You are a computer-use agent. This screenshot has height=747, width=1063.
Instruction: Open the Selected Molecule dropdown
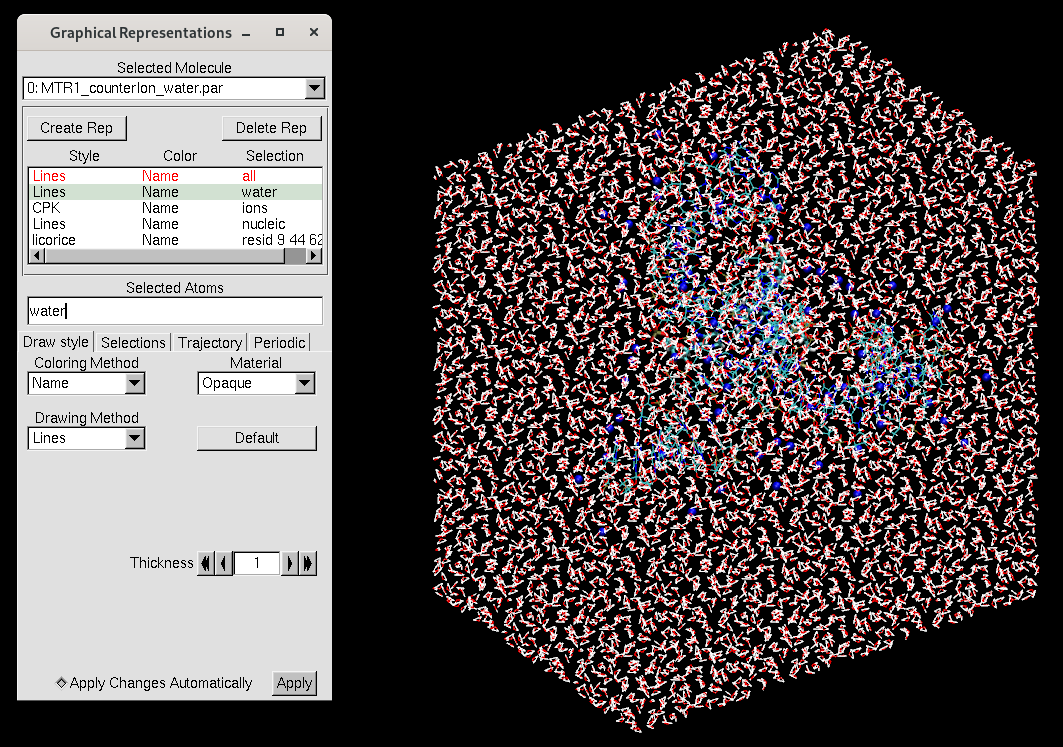pyautogui.click(x=314, y=88)
